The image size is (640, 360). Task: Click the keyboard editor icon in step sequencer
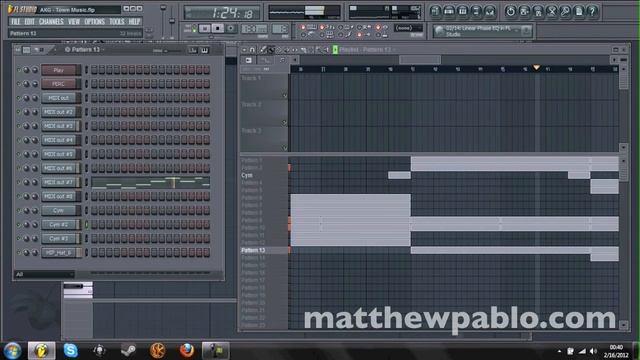pyautogui.click(x=204, y=50)
